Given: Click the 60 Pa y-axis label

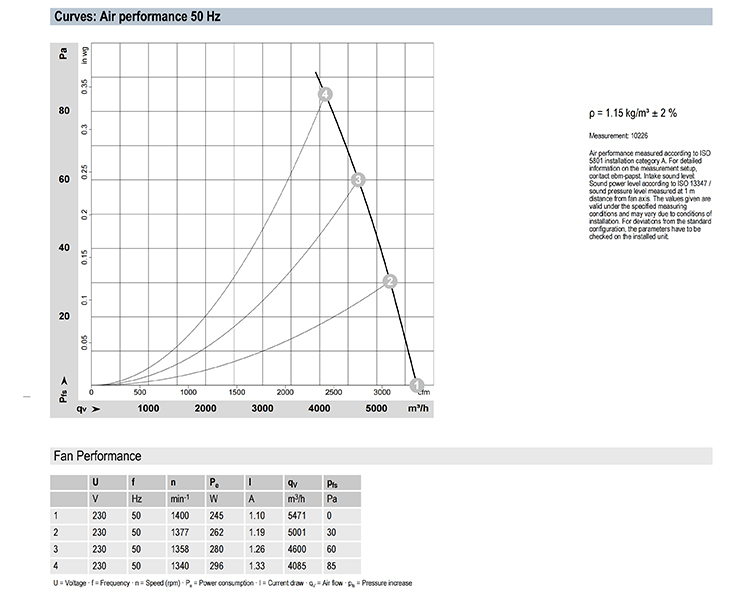Looking at the screenshot, I should (x=64, y=179).
